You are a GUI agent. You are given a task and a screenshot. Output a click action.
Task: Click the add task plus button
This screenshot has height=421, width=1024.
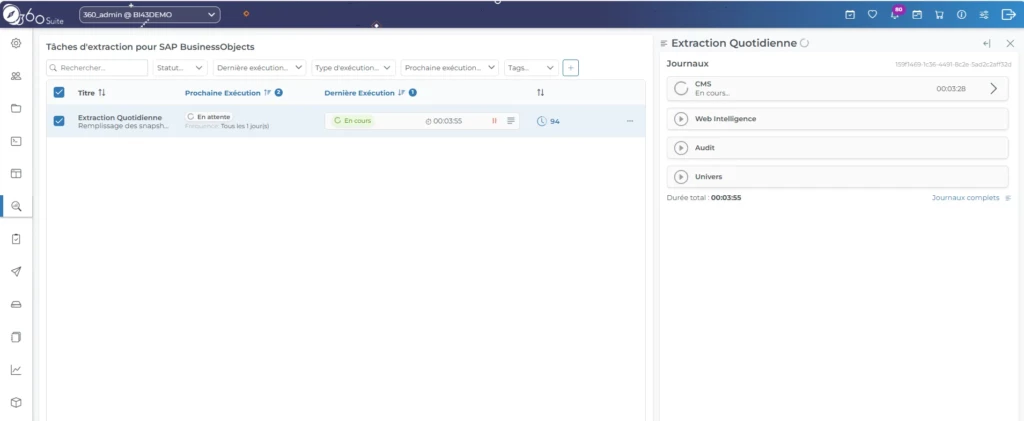(x=570, y=68)
